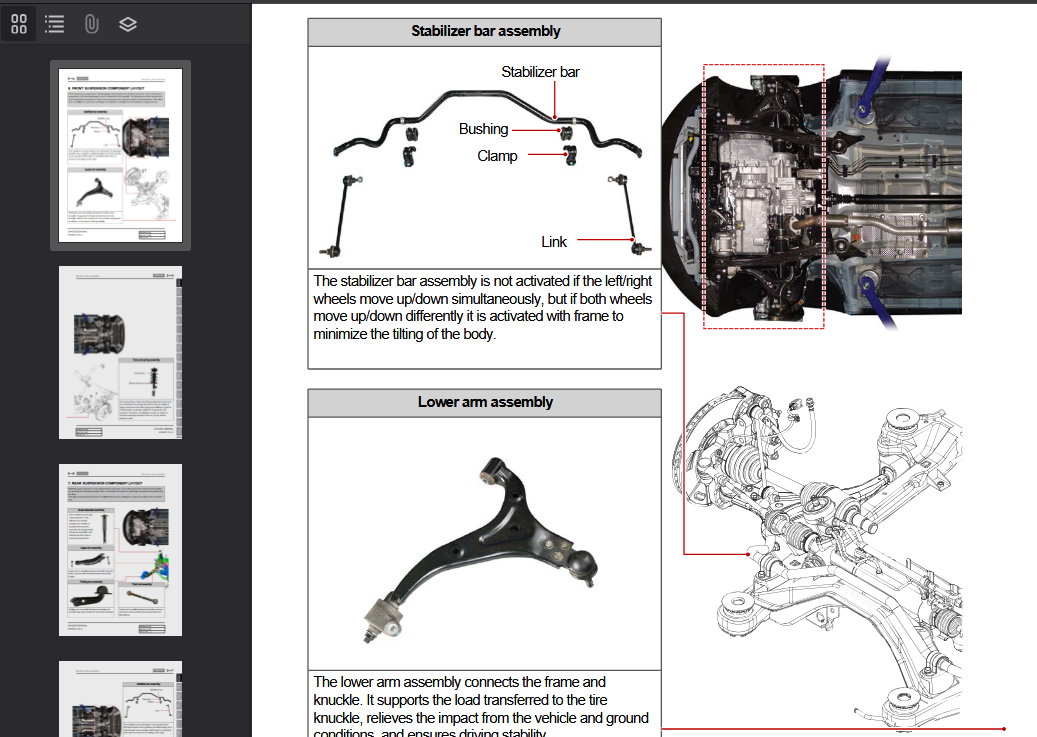Click the 'Stabilizer bar assembly' heading
The height and width of the screenshot is (737, 1037).
coord(485,31)
